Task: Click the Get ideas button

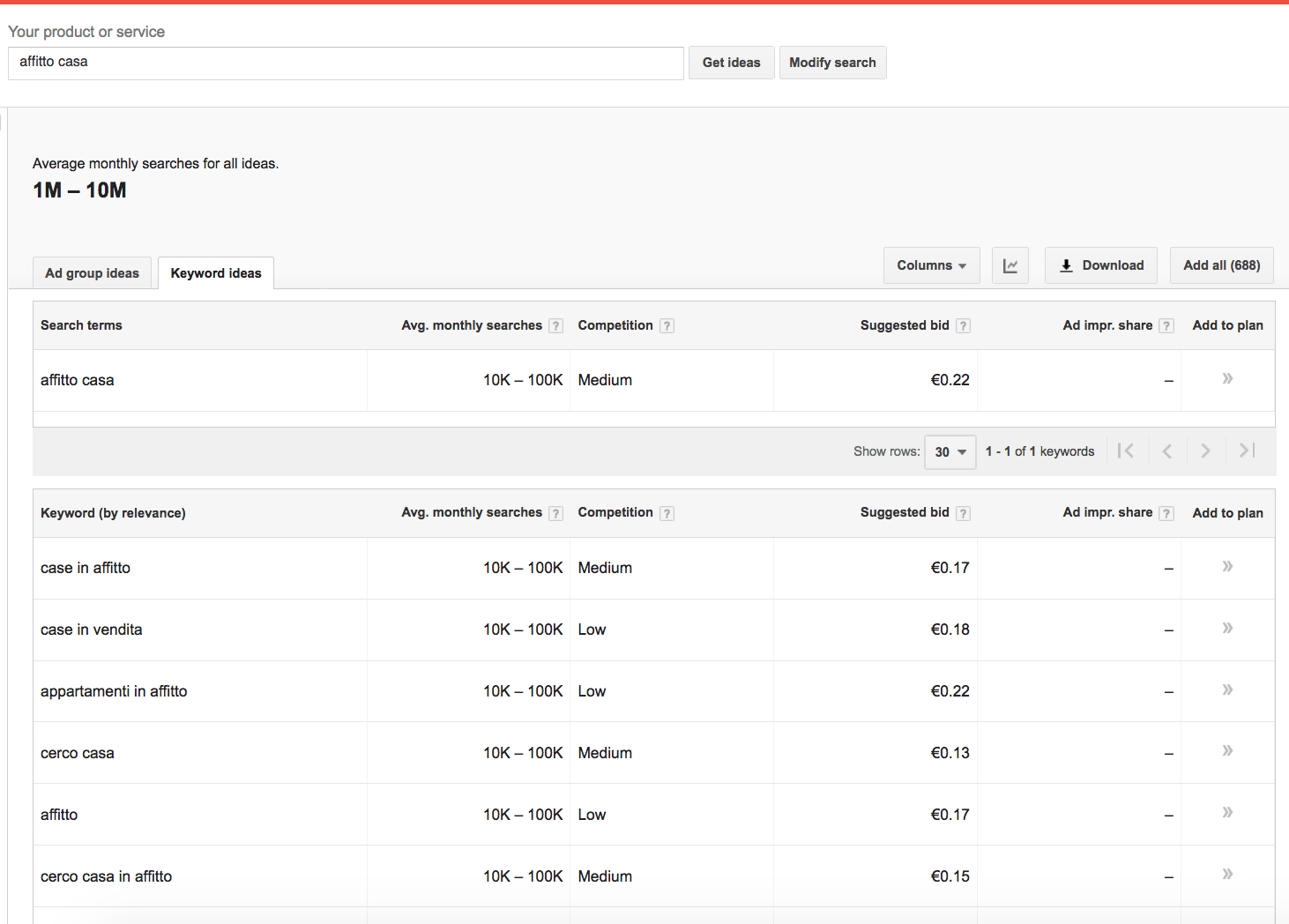Action: tap(732, 63)
